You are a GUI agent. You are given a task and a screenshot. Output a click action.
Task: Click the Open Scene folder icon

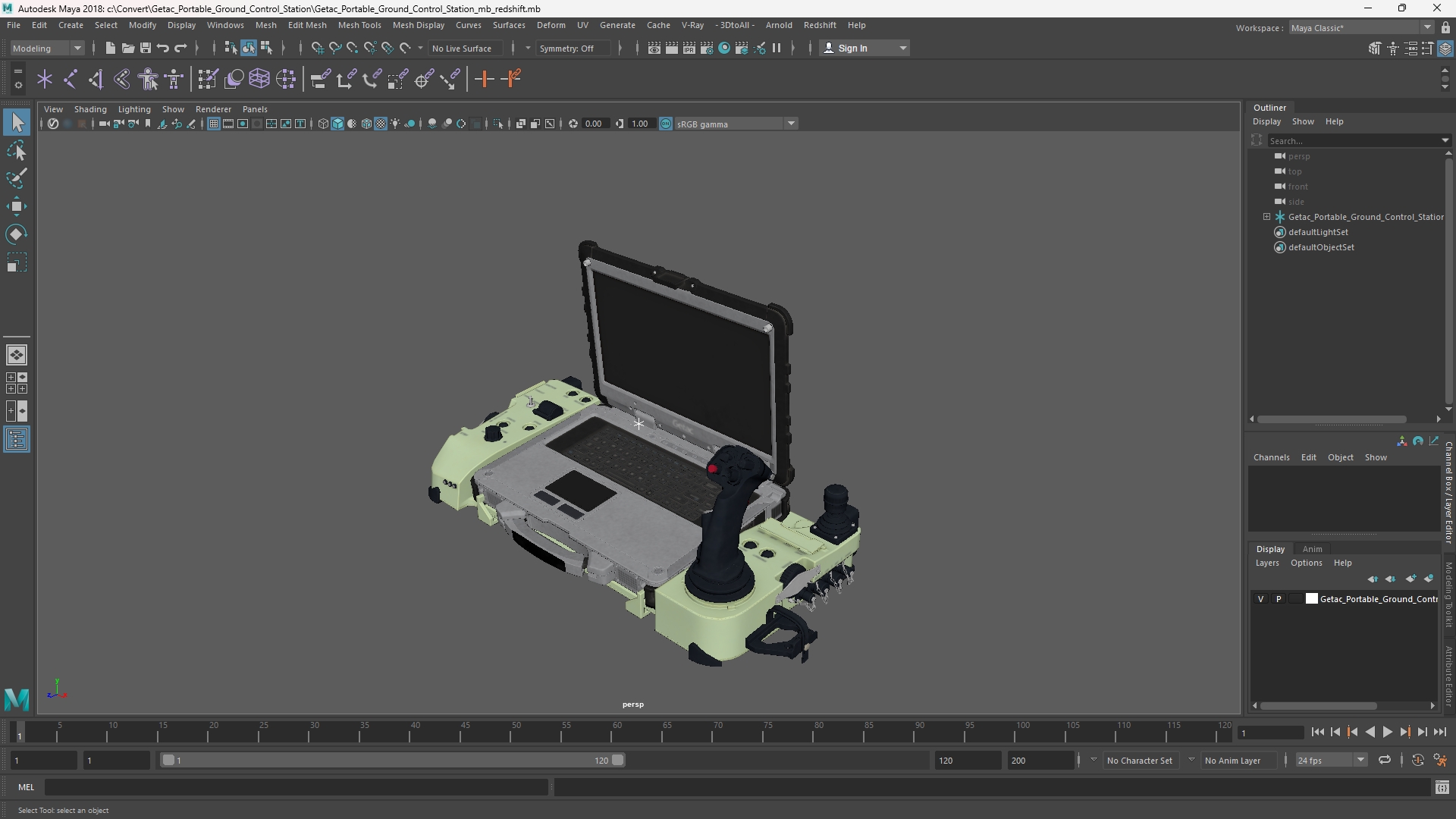tap(127, 48)
